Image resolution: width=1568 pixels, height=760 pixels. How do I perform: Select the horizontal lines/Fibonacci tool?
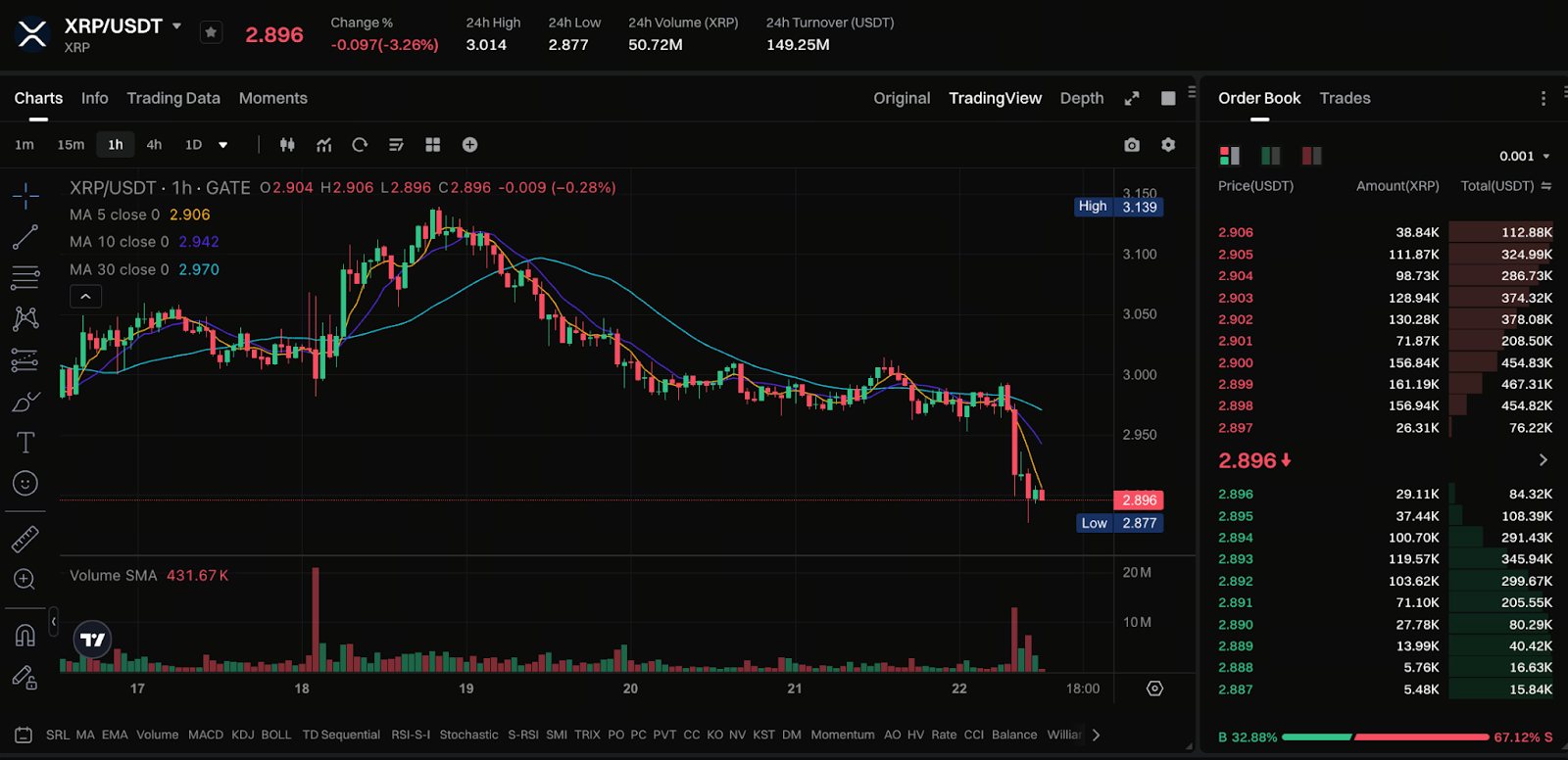[x=25, y=278]
